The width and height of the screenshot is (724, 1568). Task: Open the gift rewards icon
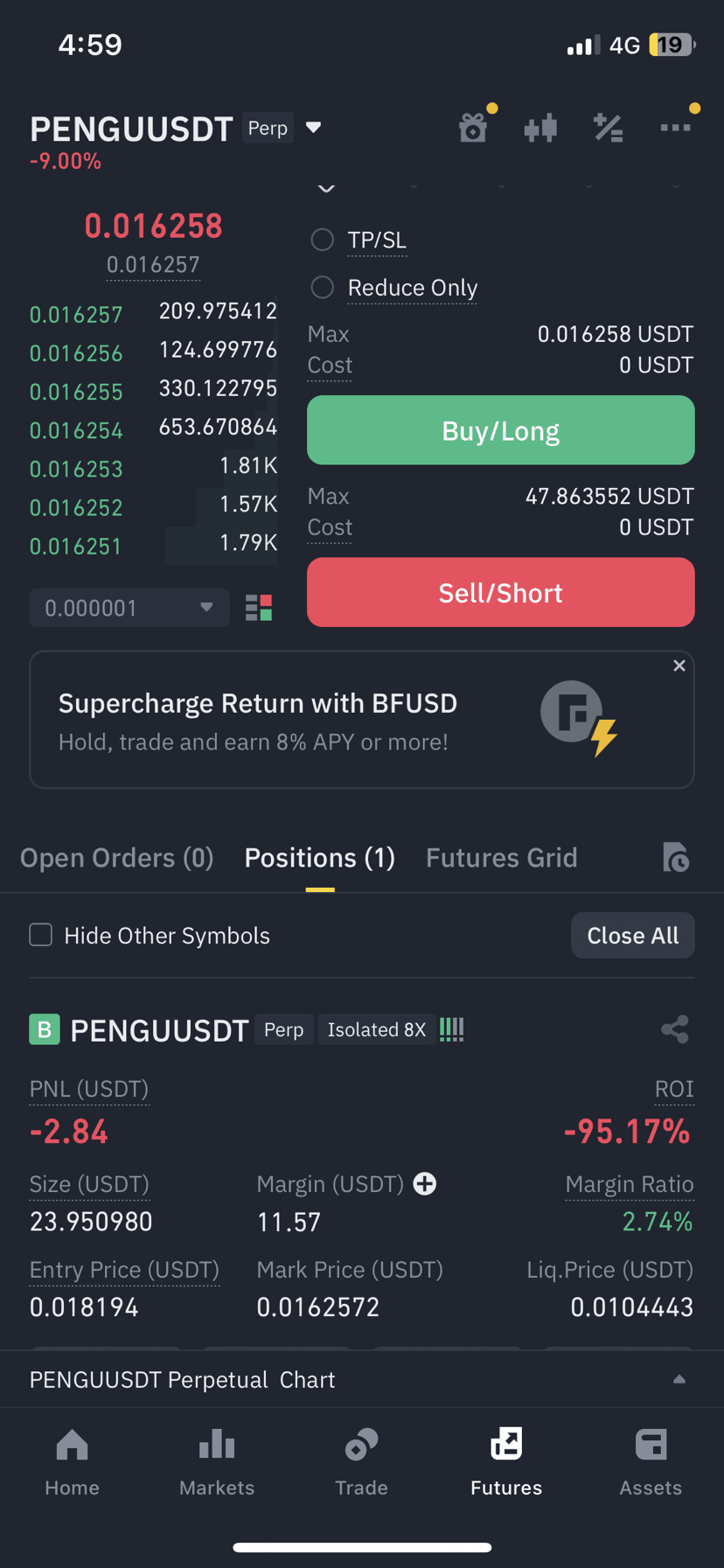473,128
